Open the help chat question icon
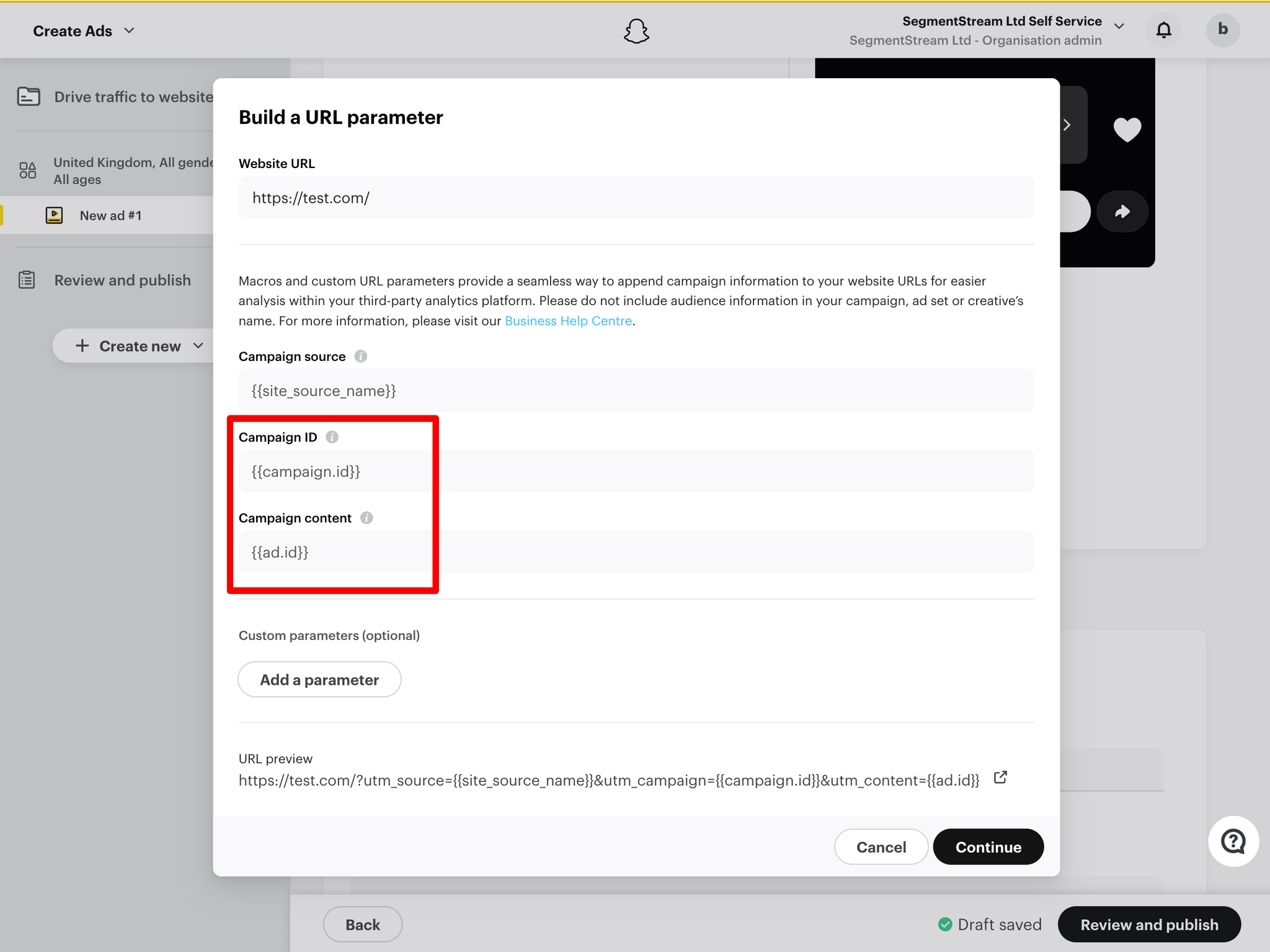The height and width of the screenshot is (952, 1270). 1233,841
